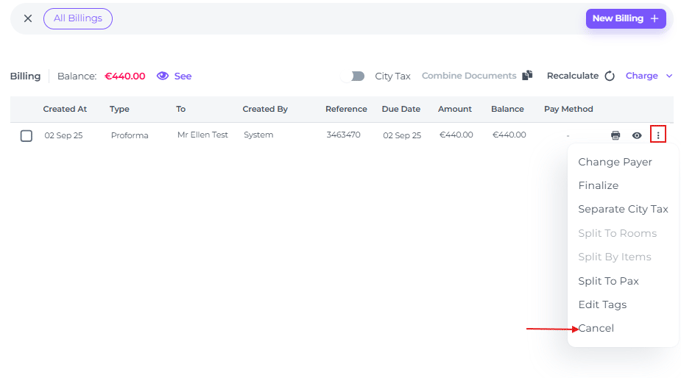681x378 pixels.
Task: Select Separate City Tax option
Action: [623, 209]
